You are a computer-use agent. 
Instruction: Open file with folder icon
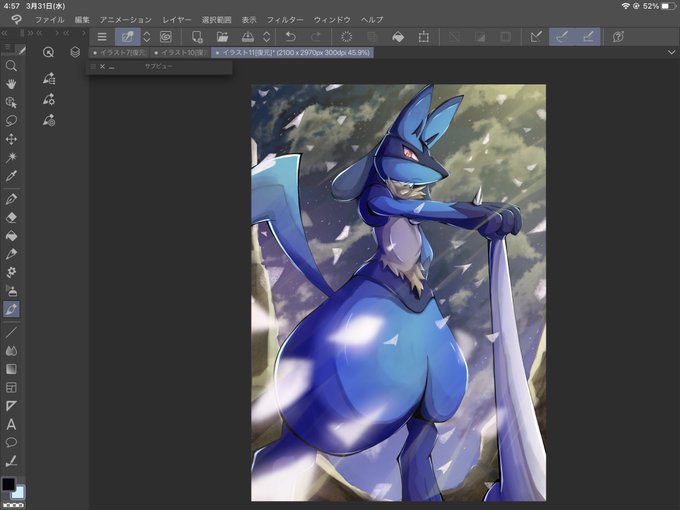pyautogui.click(x=222, y=37)
